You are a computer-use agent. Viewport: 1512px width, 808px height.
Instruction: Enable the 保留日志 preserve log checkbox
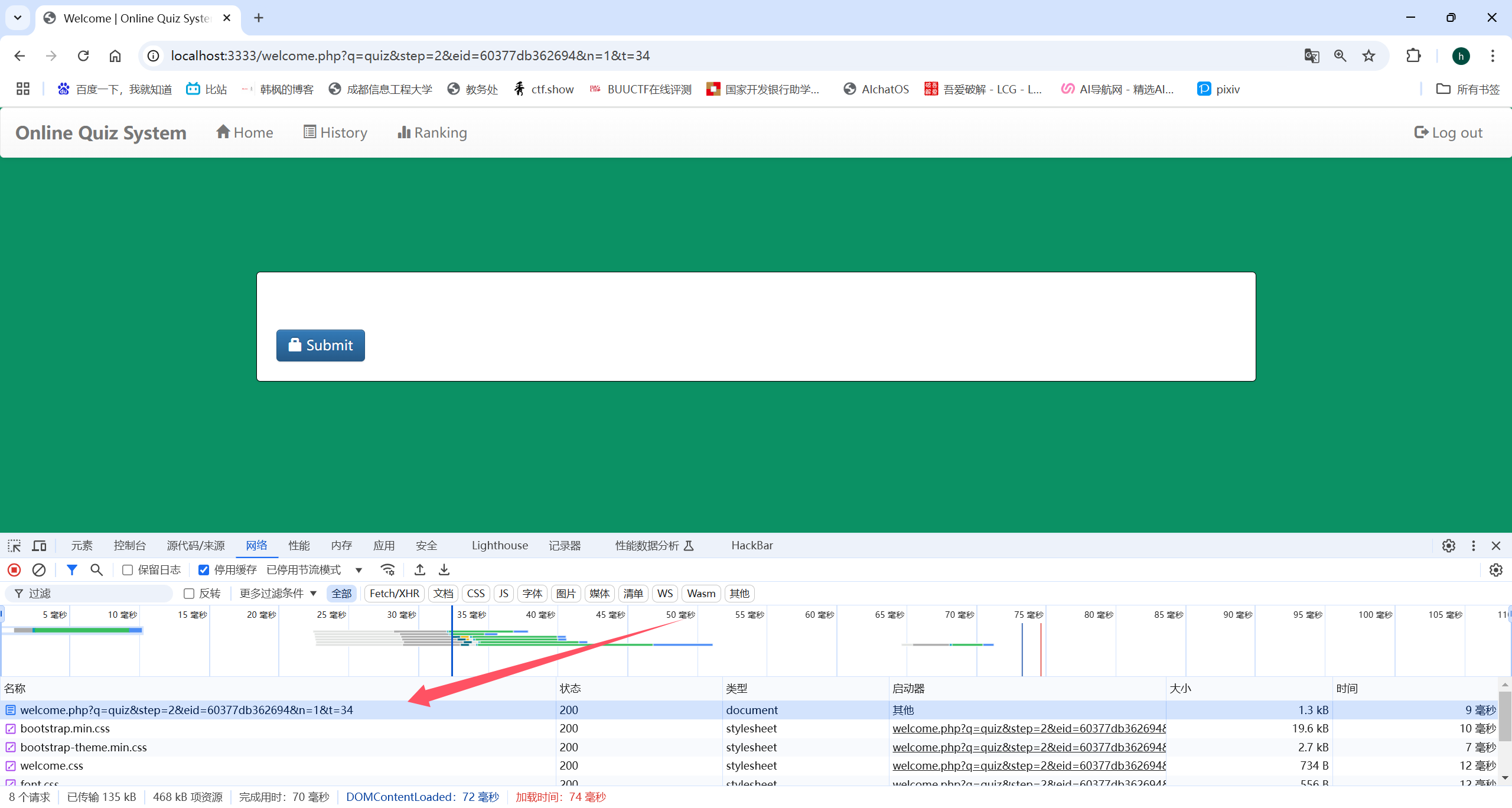pyautogui.click(x=128, y=570)
